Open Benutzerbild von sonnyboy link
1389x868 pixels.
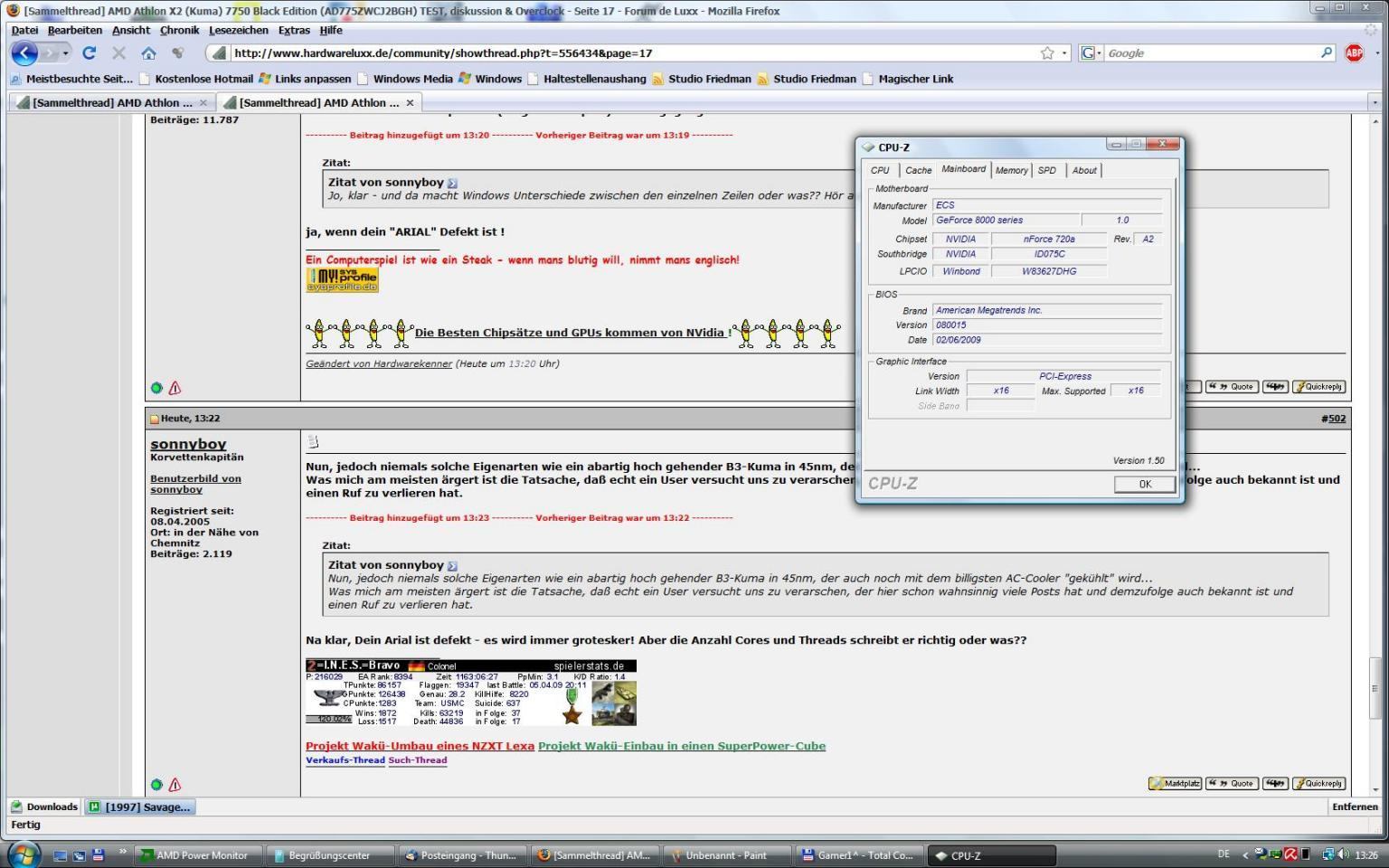[x=195, y=484]
